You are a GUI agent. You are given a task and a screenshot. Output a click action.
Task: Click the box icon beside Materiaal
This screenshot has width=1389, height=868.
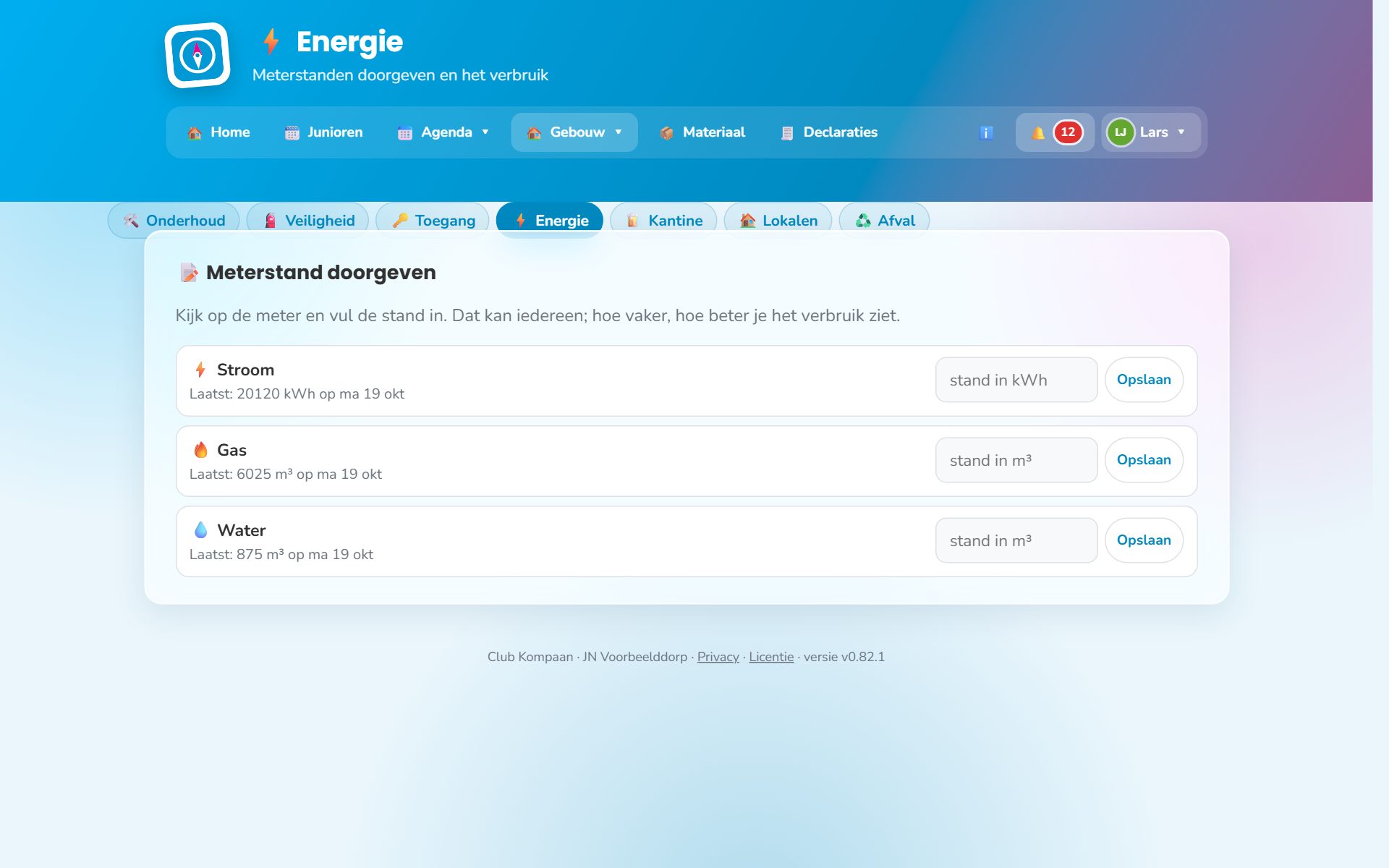[667, 132]
